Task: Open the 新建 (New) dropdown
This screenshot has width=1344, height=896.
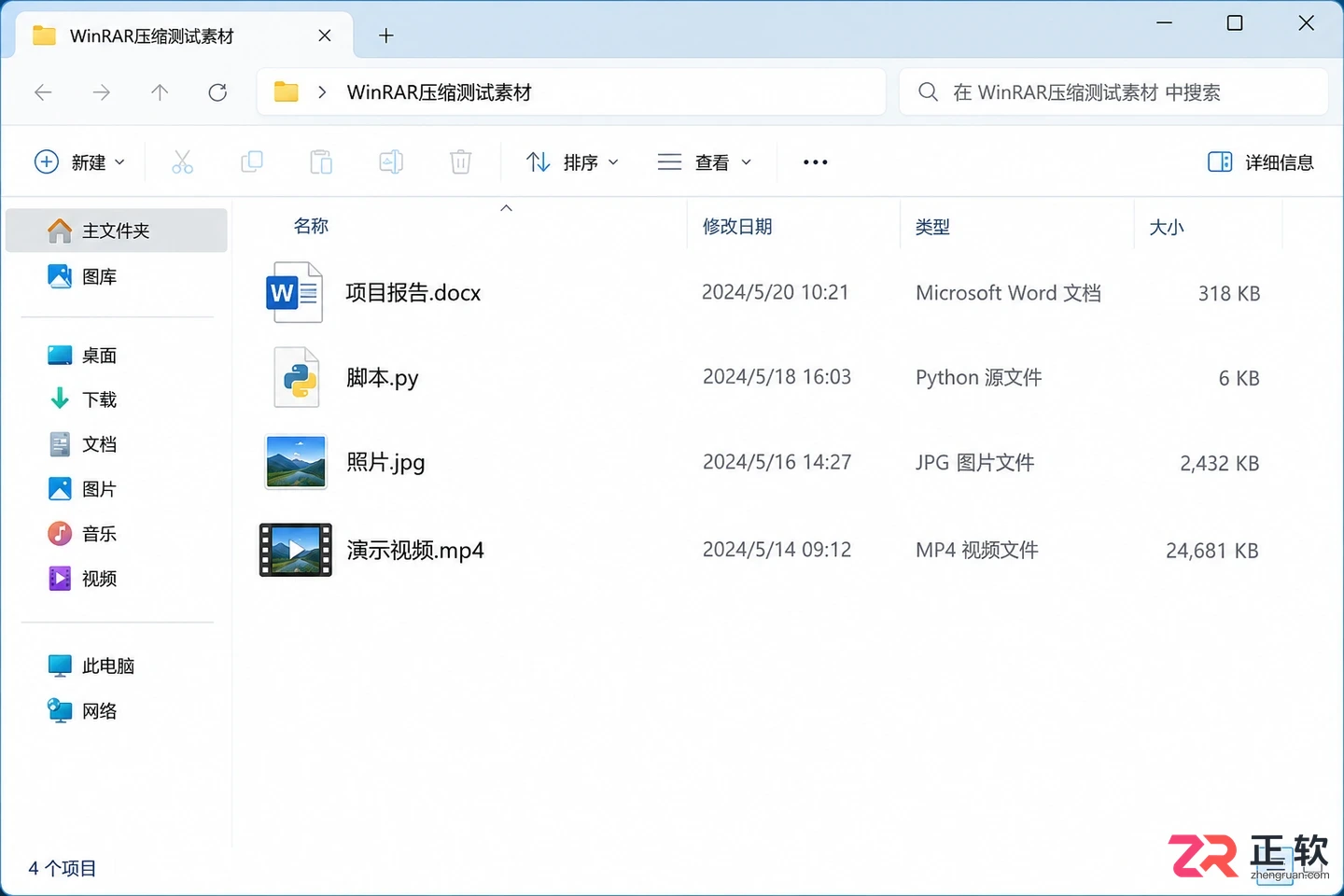Action: (79, 162)
